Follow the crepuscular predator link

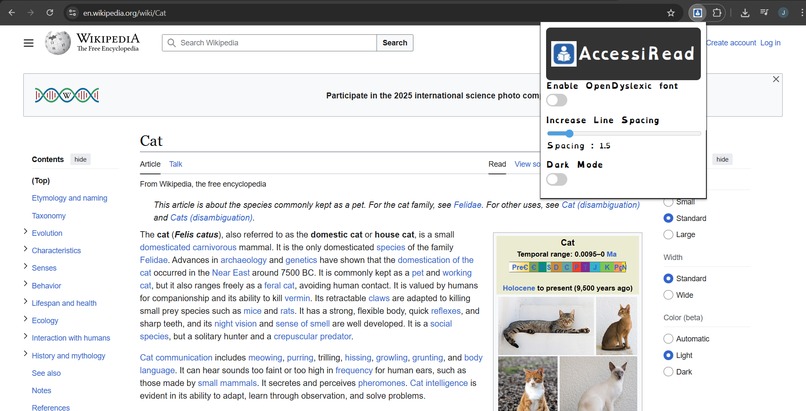(x=313, y=337)
